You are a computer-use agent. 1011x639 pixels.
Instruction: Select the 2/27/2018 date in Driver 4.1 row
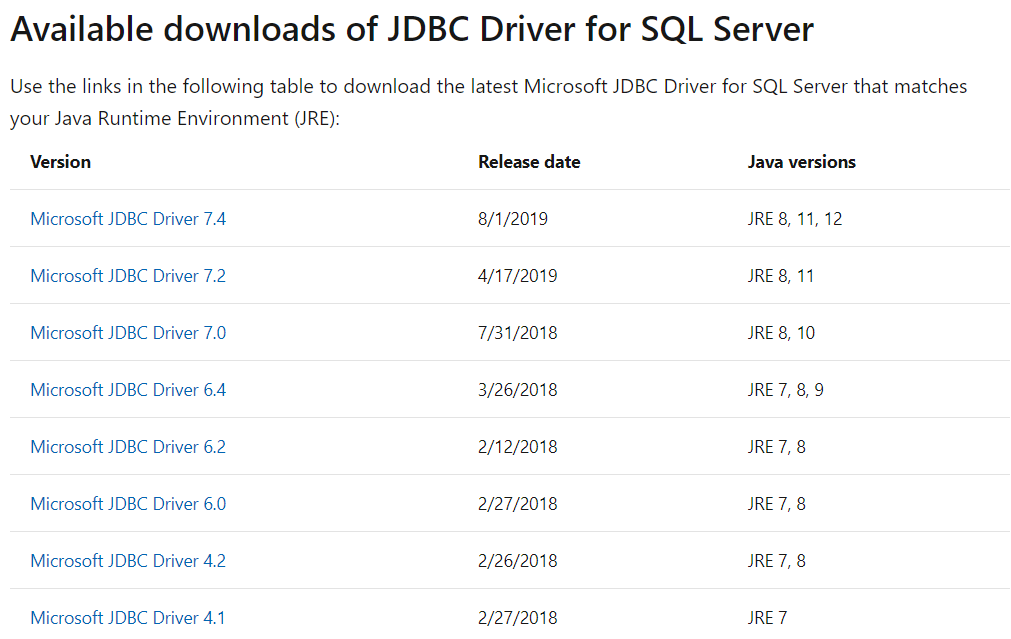coord(517,618)
